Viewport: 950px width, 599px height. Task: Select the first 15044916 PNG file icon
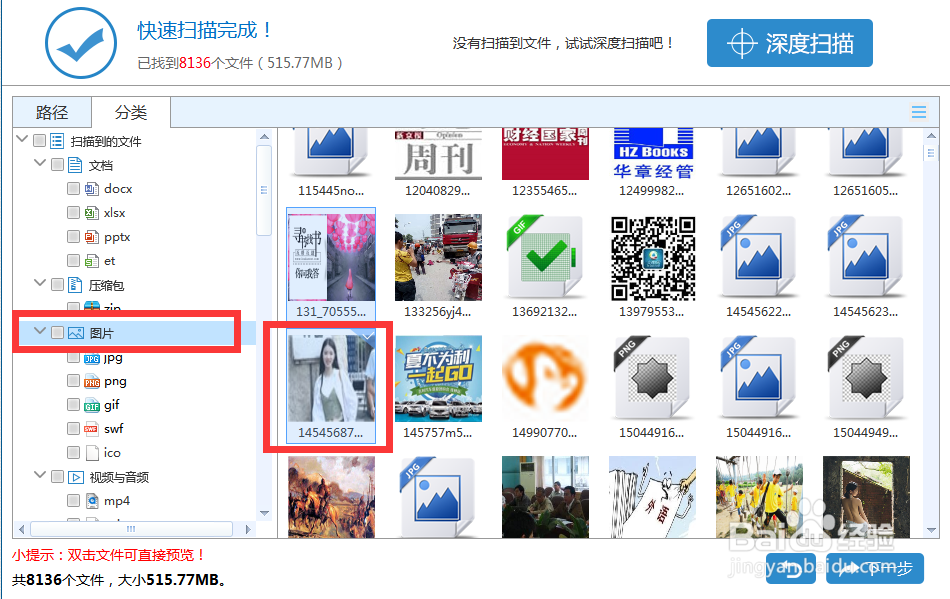click(x=651, y=379)
